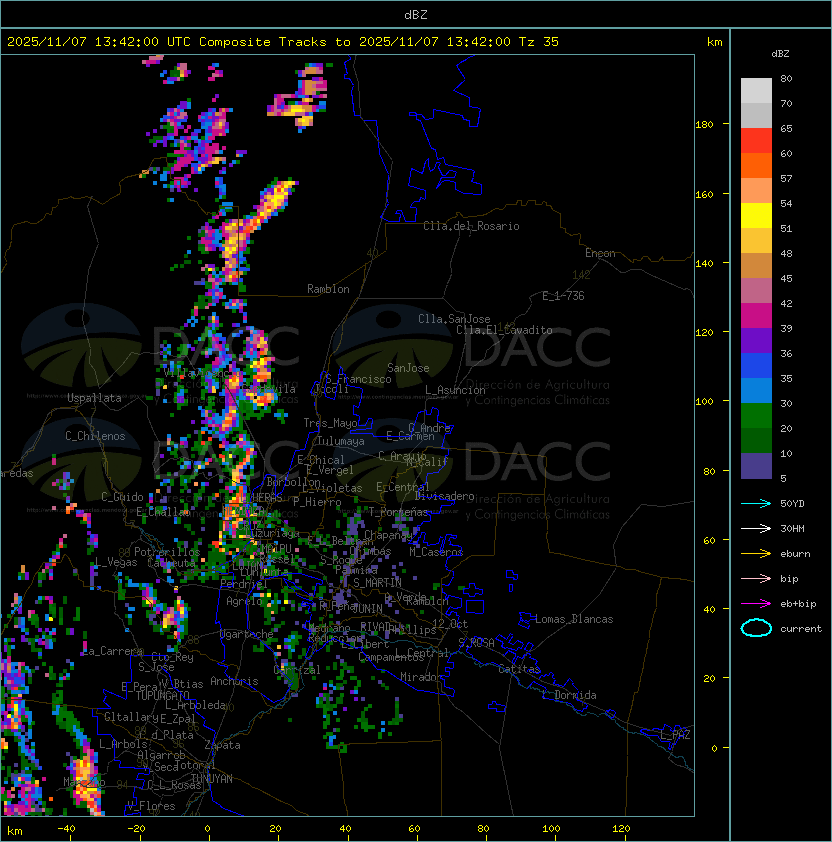Click the 'V_Flores' place label
Image resolution: width=832 pixels, height=842 pixels.
pyautogui.click(x=151, y=806)
